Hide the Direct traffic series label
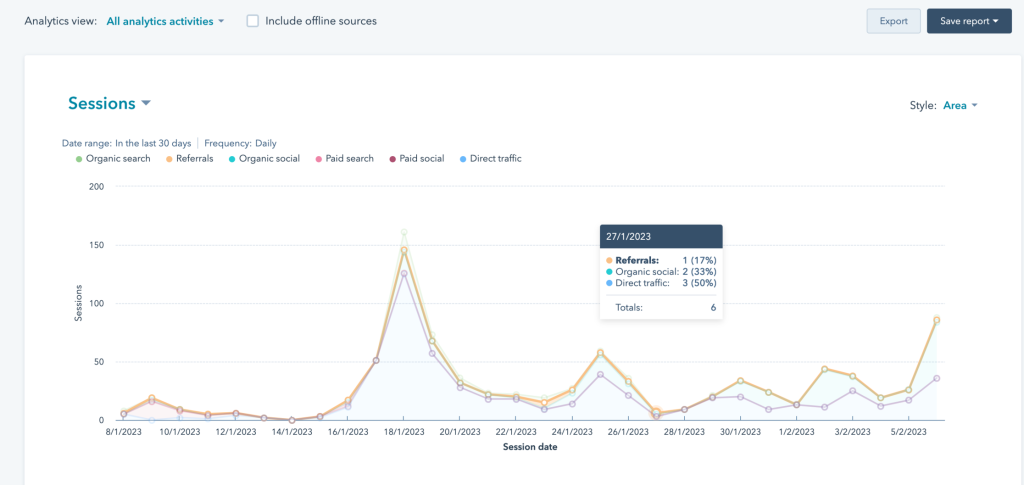The image size is (1024, 485). tap(495, 159)
